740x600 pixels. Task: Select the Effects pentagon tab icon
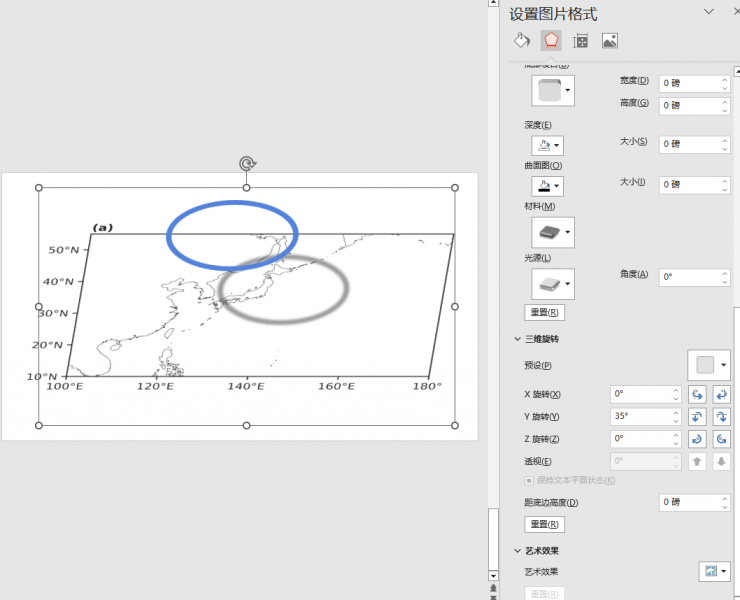551,40
